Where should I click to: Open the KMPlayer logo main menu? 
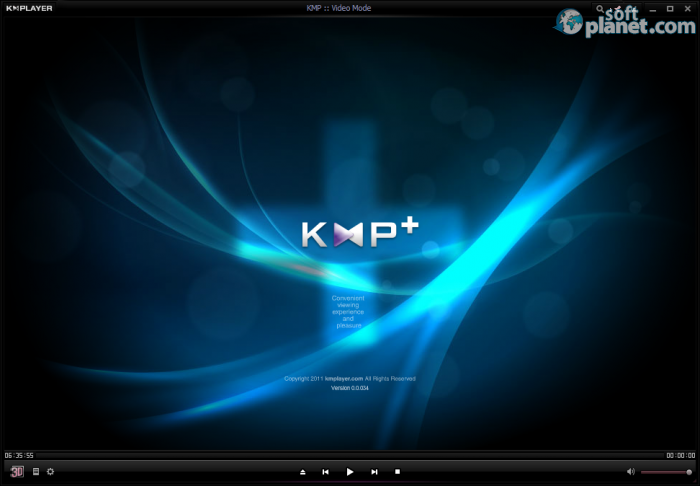point(29,8)
